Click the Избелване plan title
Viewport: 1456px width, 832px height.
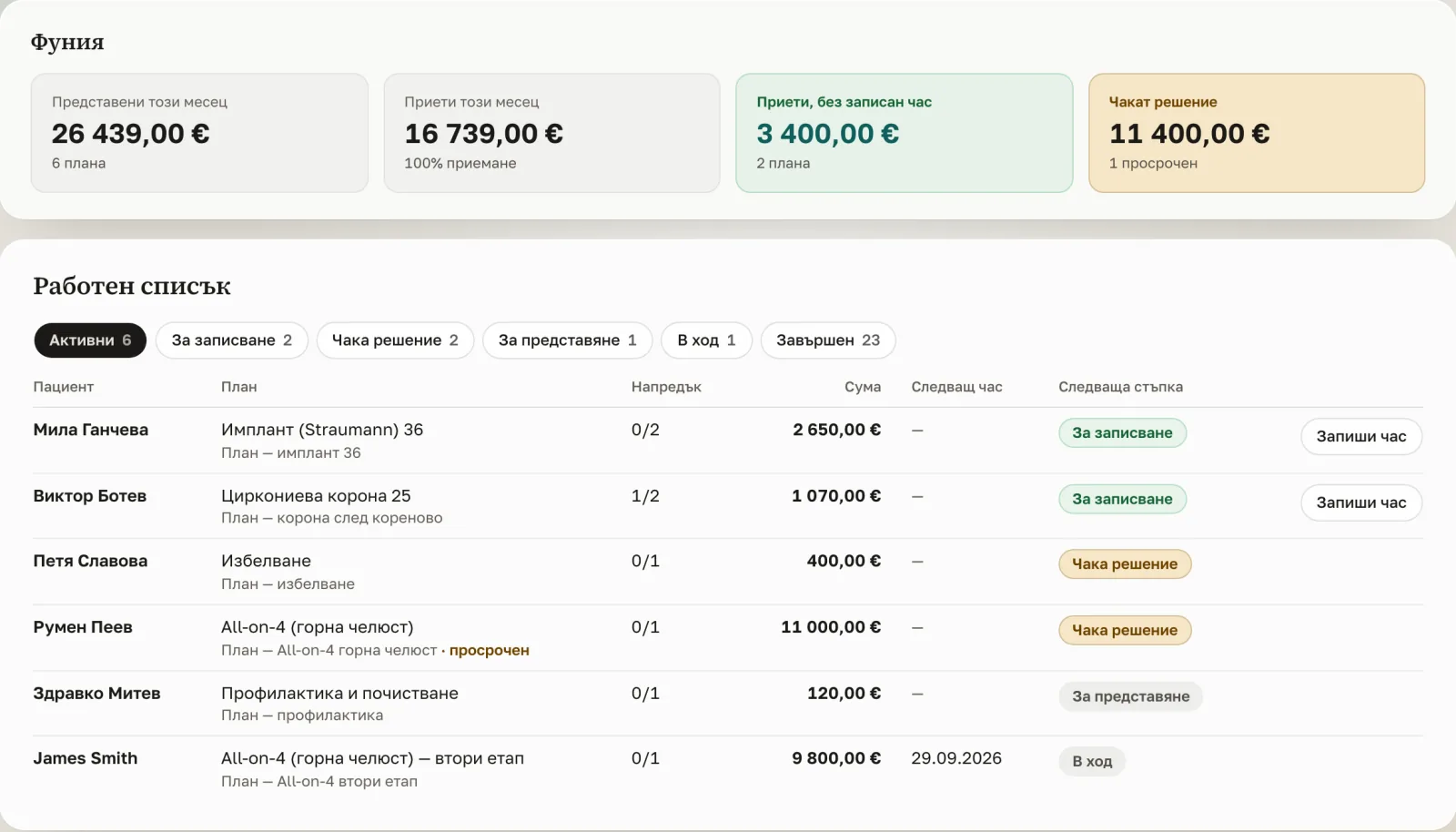tap(266, 561)
